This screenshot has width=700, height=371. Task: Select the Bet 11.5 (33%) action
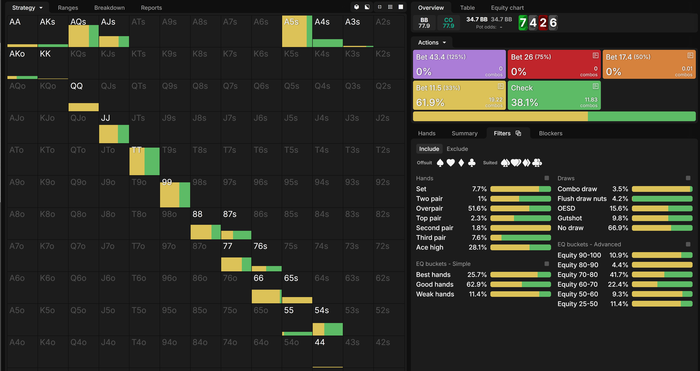459,95
